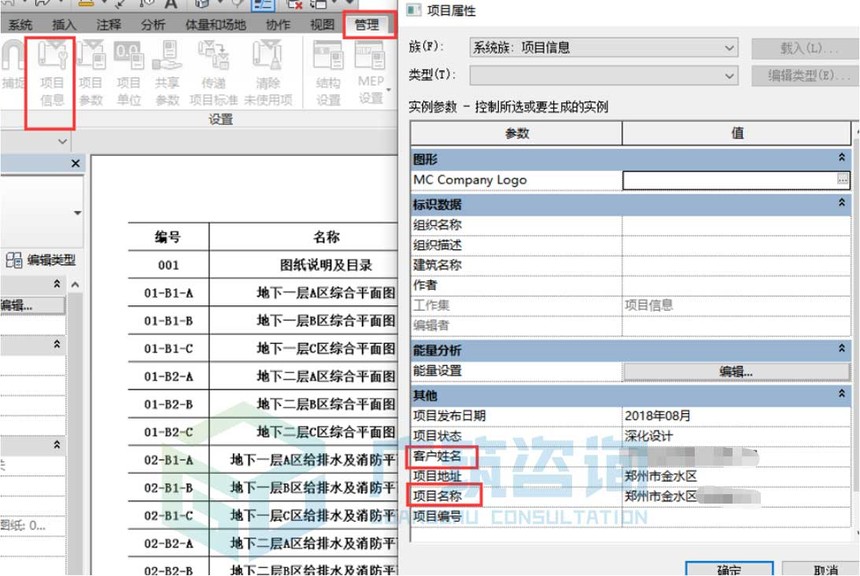860x576 pixels.
Task: Click the 客户姓名 parameter label
Action: 437,456
